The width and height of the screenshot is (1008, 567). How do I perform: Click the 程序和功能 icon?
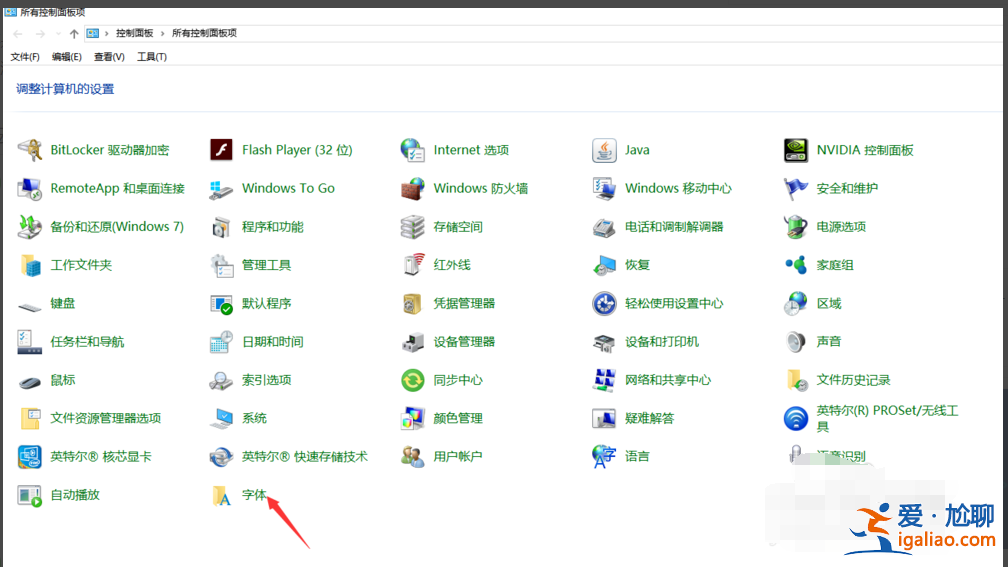click(x=221, y=227)
